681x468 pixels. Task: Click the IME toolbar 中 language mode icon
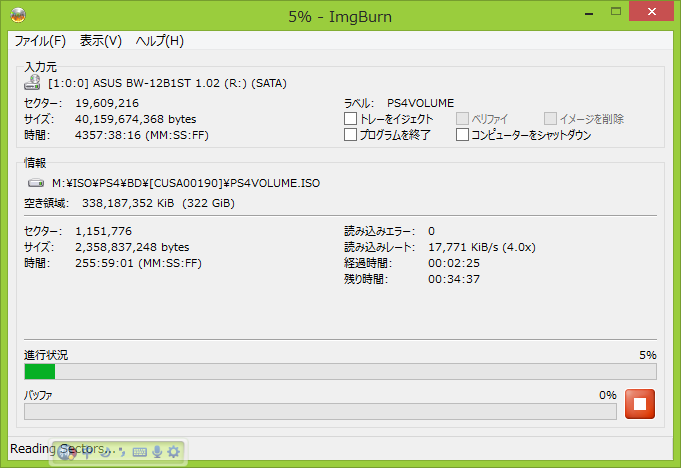pyautogui.click(x=87, y=452)
